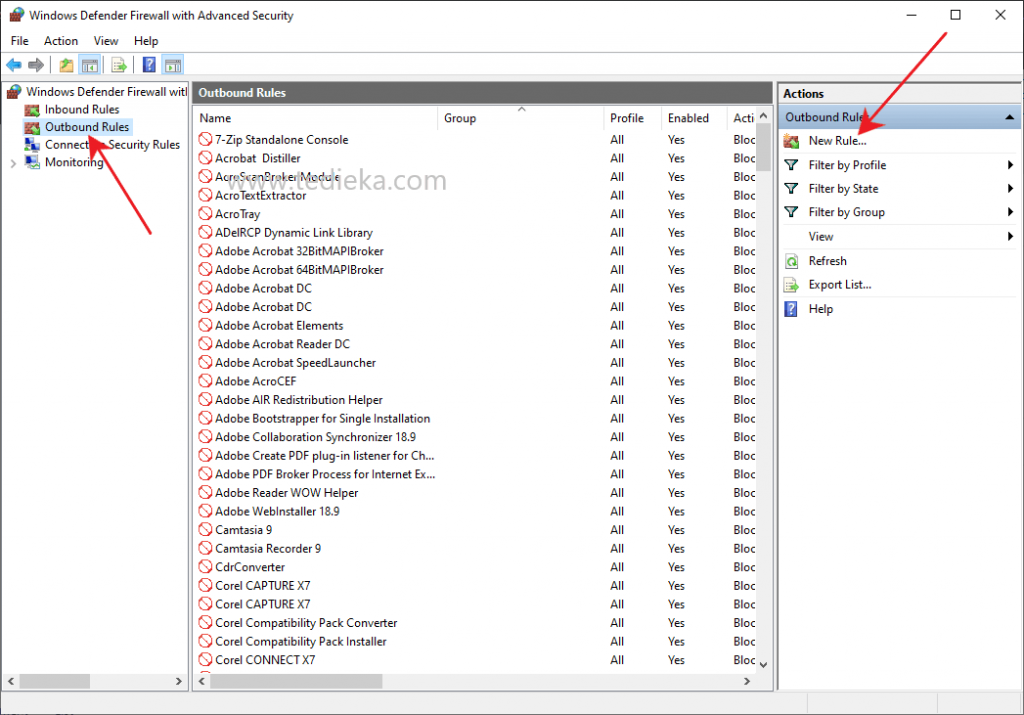Open the Help menu in menu bar
Screen dimensions: 1024x715
pos(146,40)
